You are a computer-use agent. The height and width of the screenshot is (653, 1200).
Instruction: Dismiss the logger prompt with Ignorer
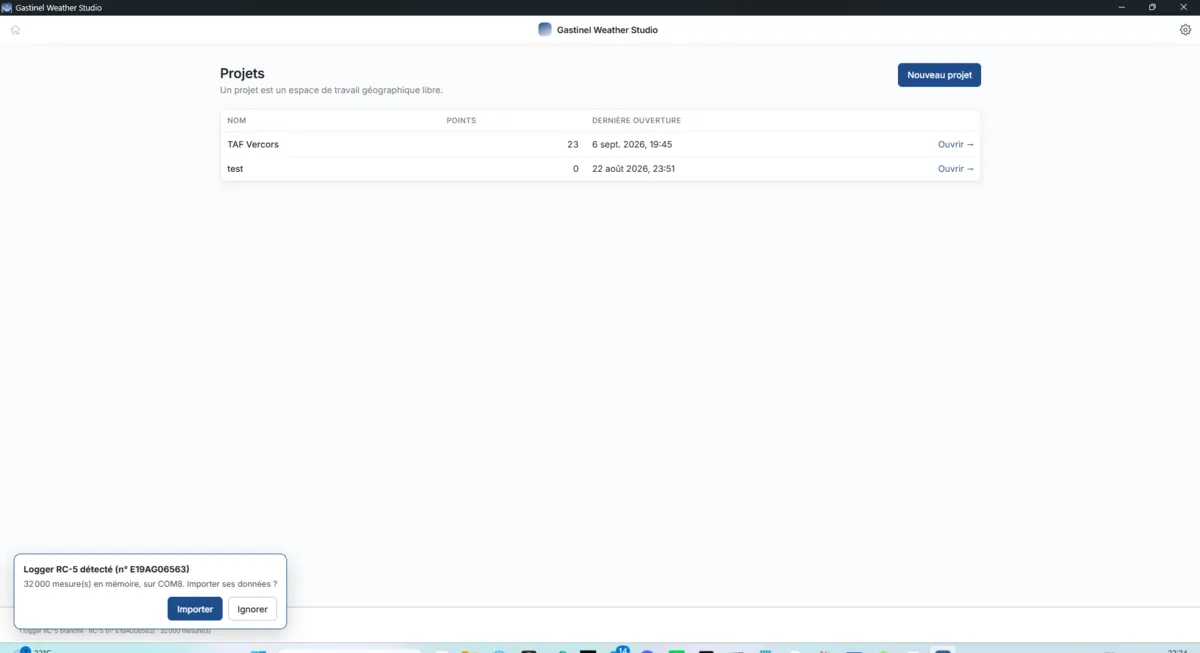click(x=252, y=609)
